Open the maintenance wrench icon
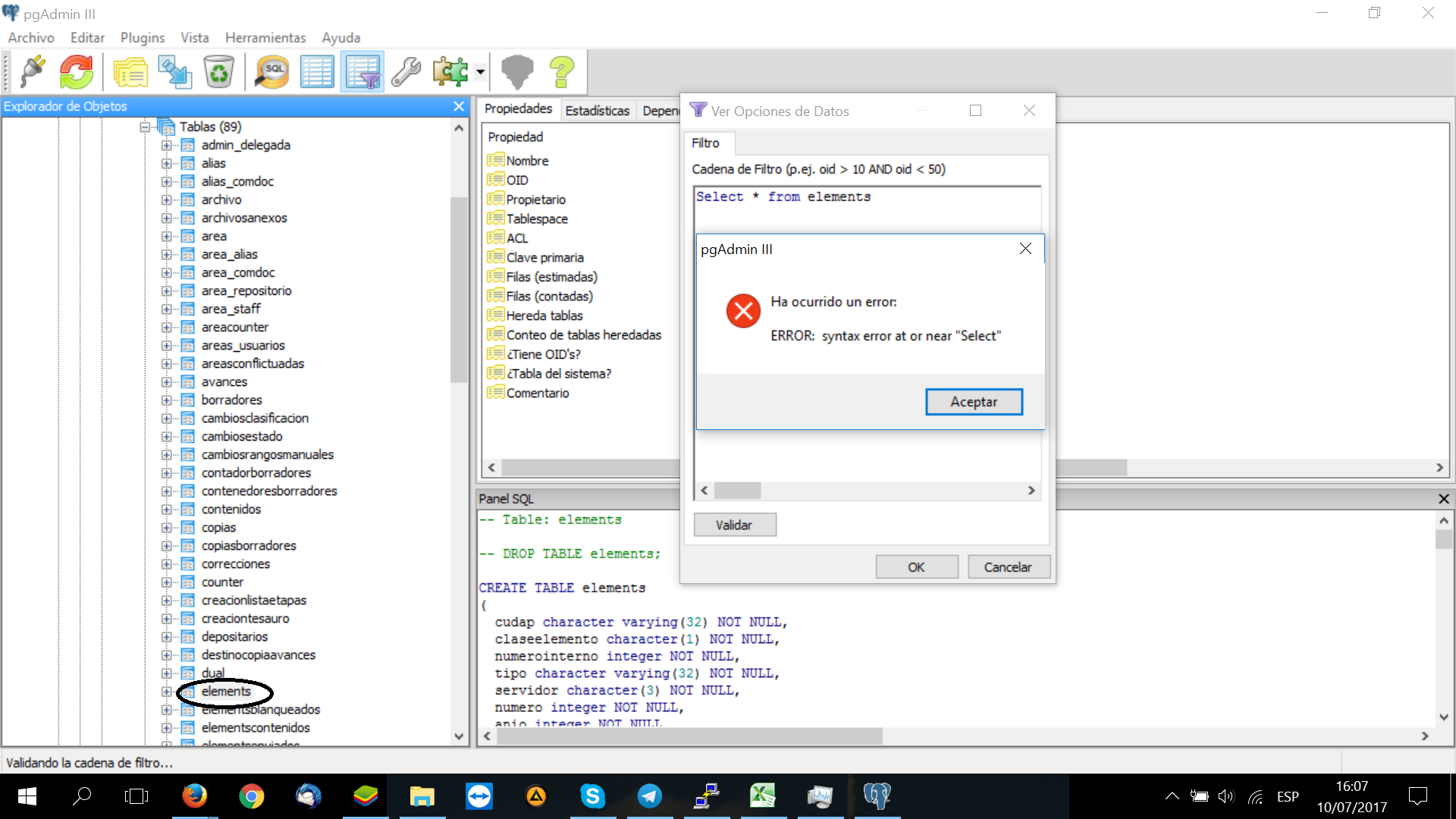 click(406, 72)
